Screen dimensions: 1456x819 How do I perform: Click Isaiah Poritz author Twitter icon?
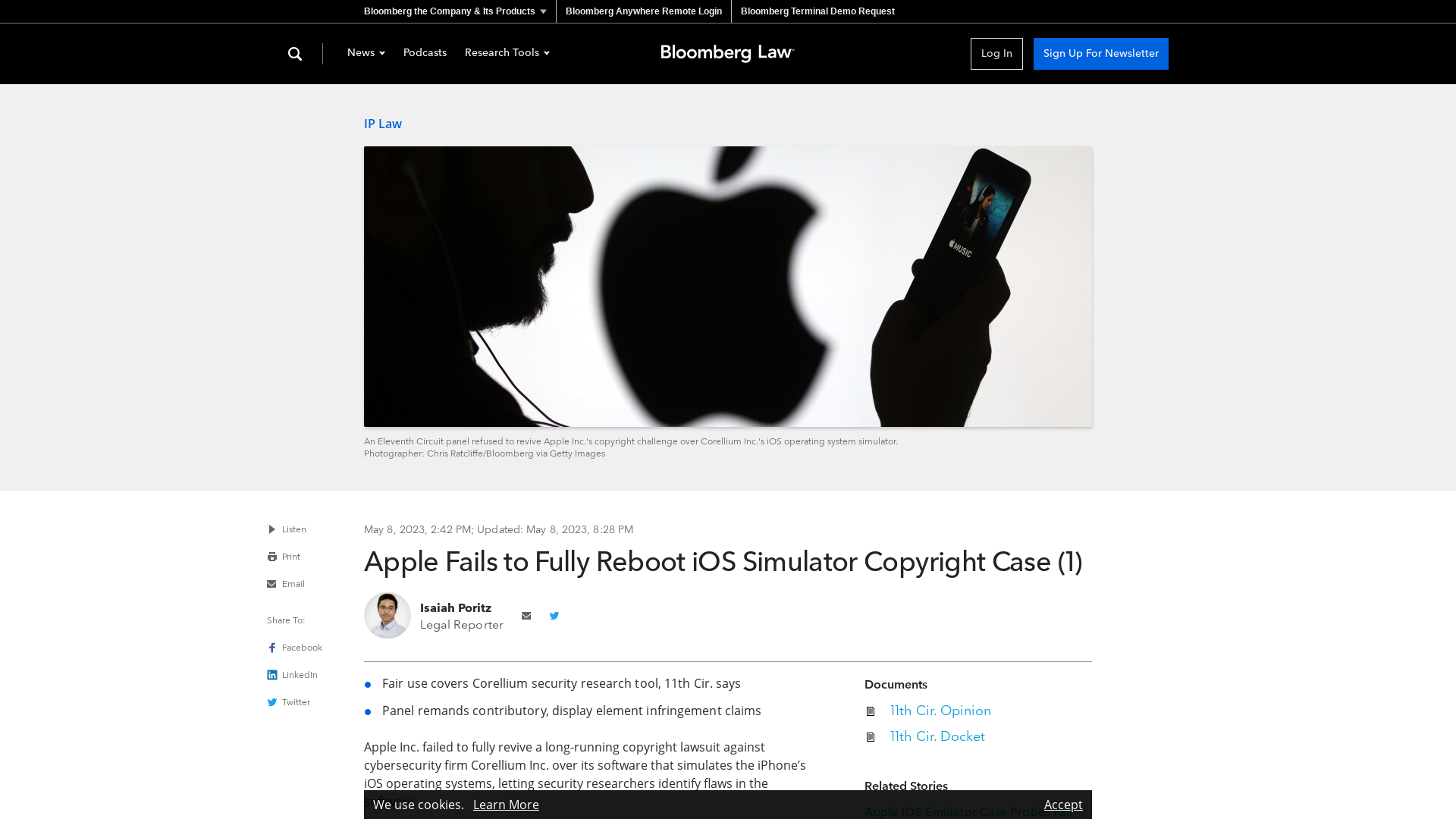click(x=554, y=615)
